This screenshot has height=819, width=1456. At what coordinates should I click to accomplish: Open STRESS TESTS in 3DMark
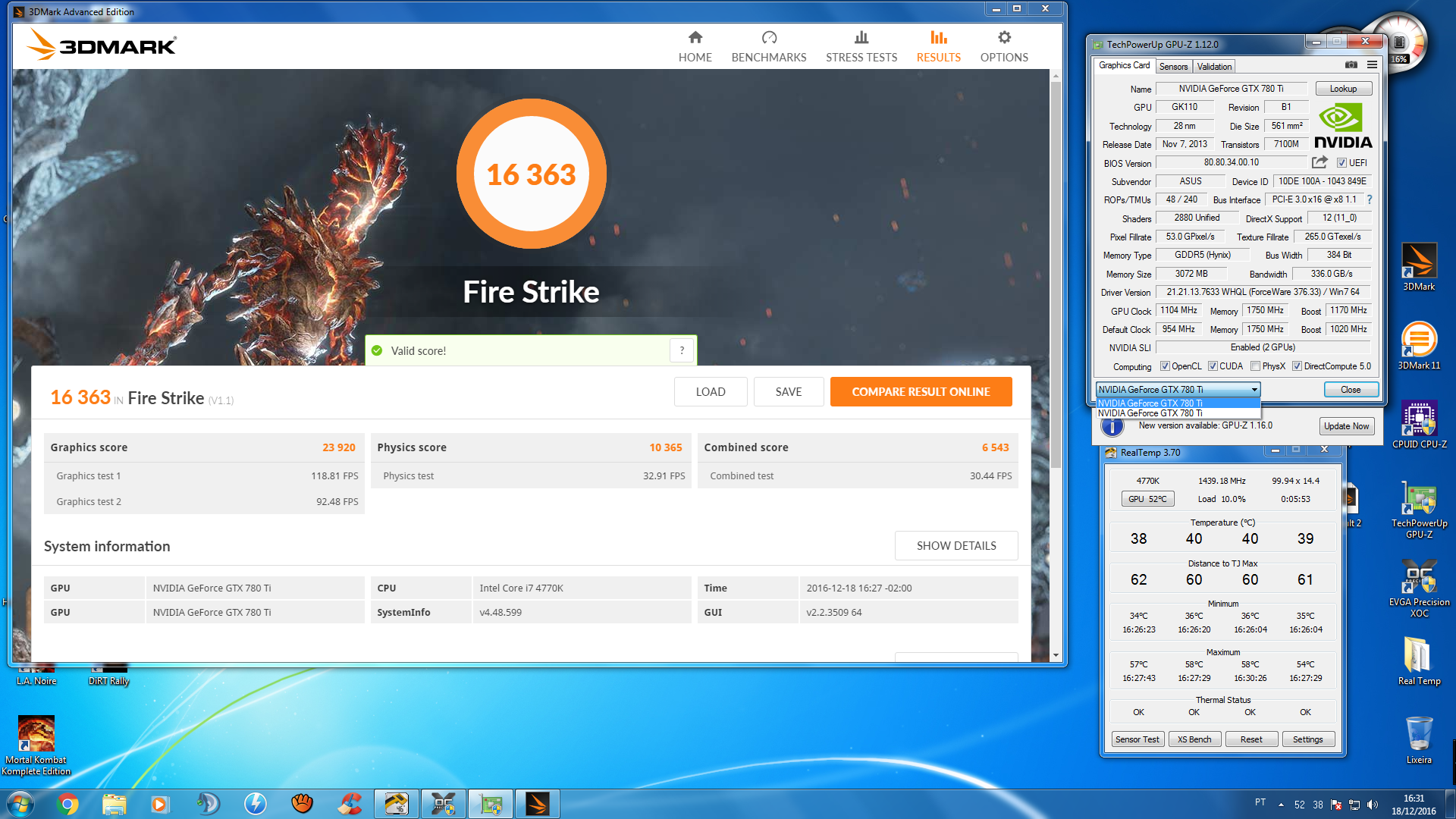[x=861, y=47]
